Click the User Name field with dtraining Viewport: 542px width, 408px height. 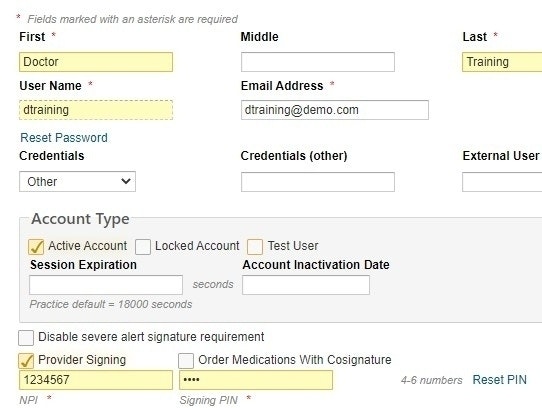(x=96, y=110)
